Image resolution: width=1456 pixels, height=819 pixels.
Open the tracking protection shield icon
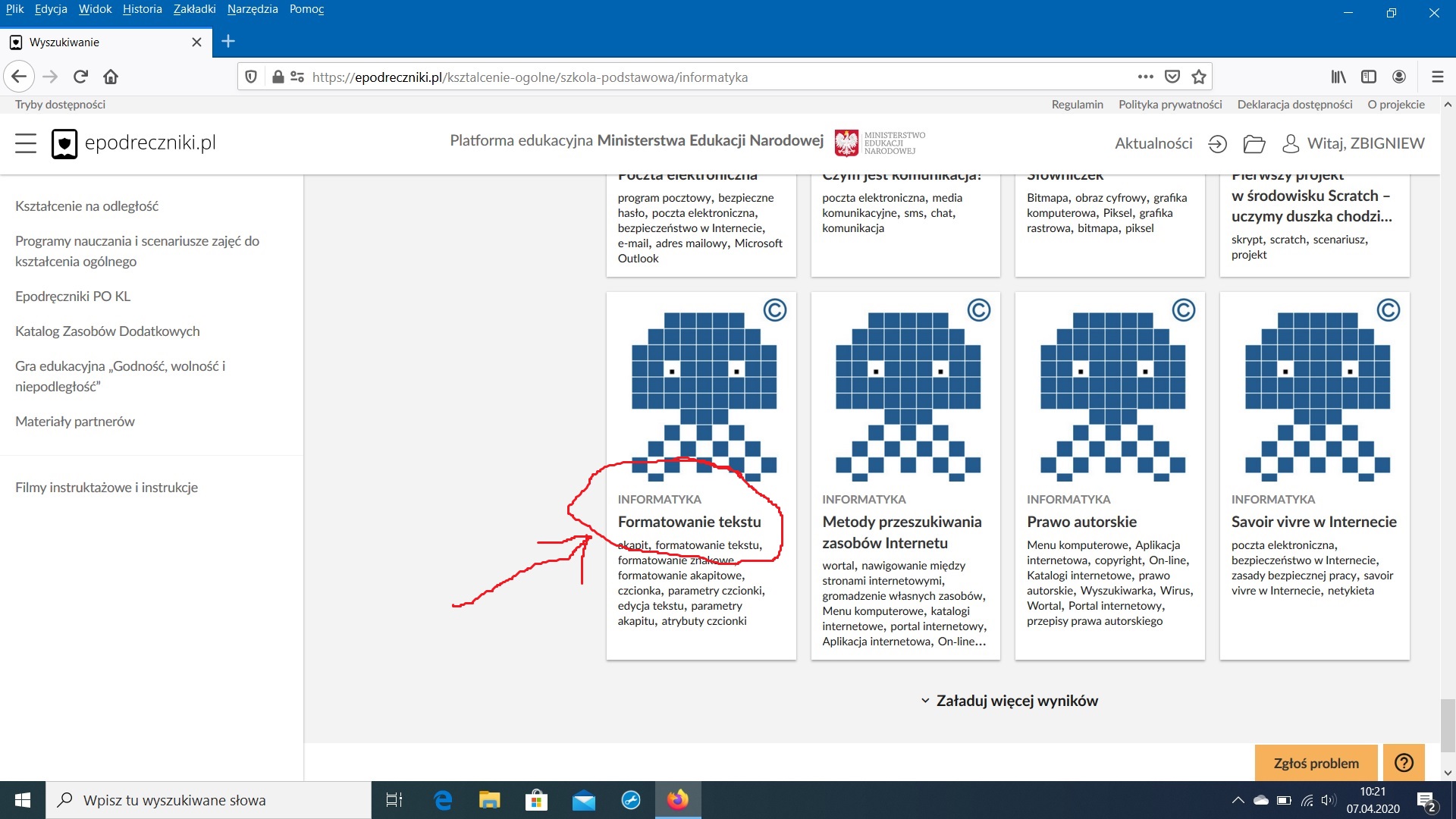pyautogui.click(x=251, y=77)
